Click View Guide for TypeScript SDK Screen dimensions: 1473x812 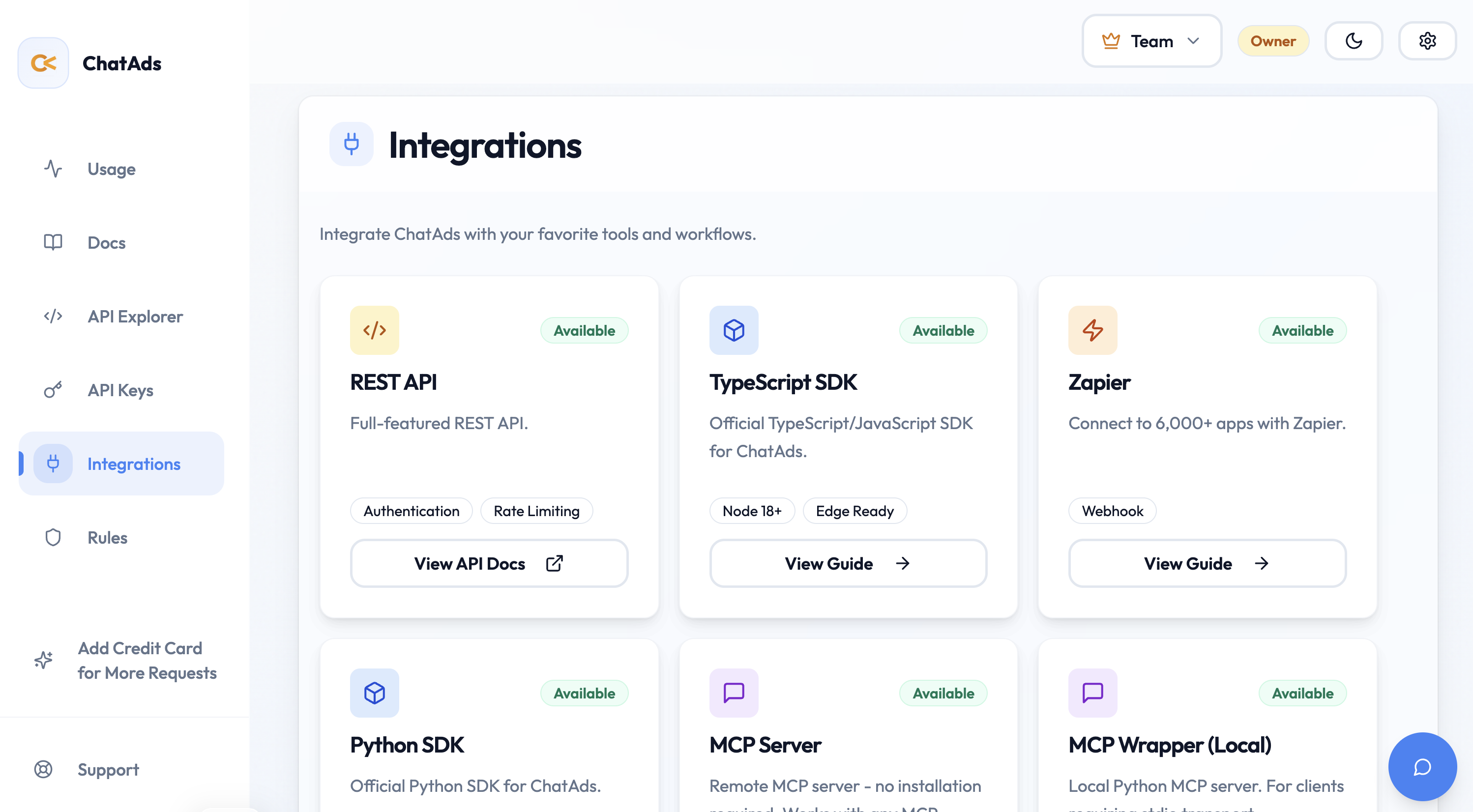(848, 563)
